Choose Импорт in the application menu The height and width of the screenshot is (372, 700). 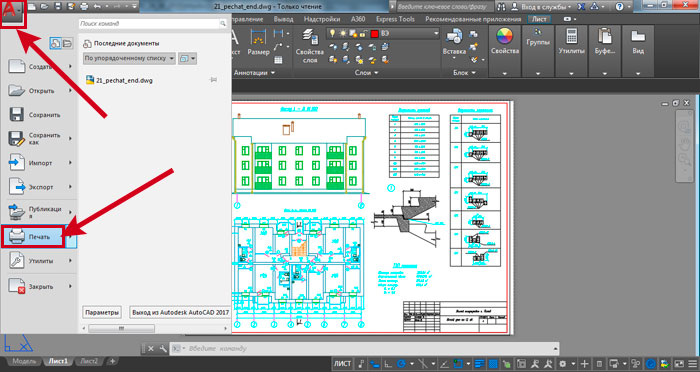[x=40, y=163]
